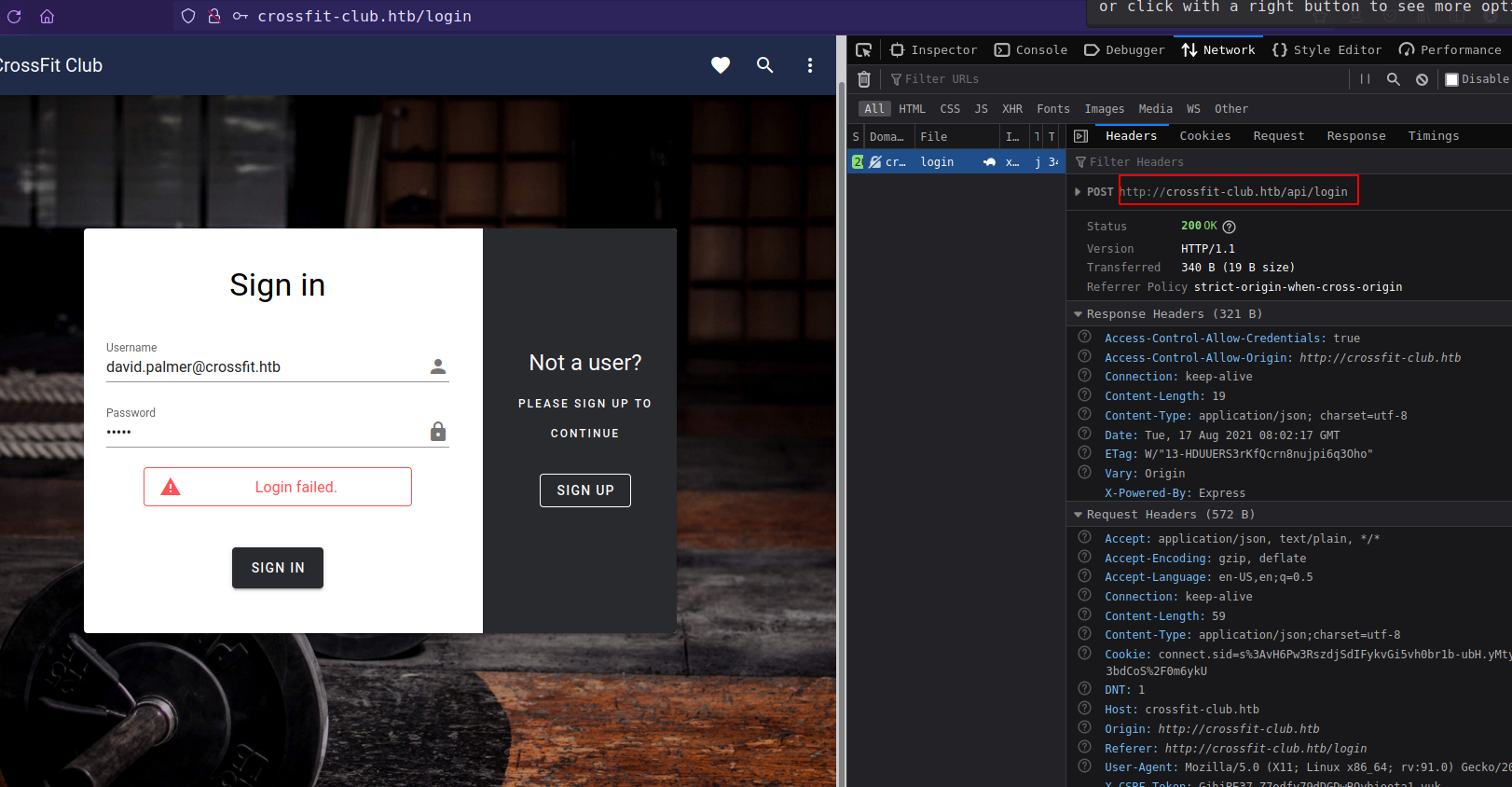This screenshot has height=787, width=1512.
Task: Collapse the Request Headers section
Action: 1079,515
